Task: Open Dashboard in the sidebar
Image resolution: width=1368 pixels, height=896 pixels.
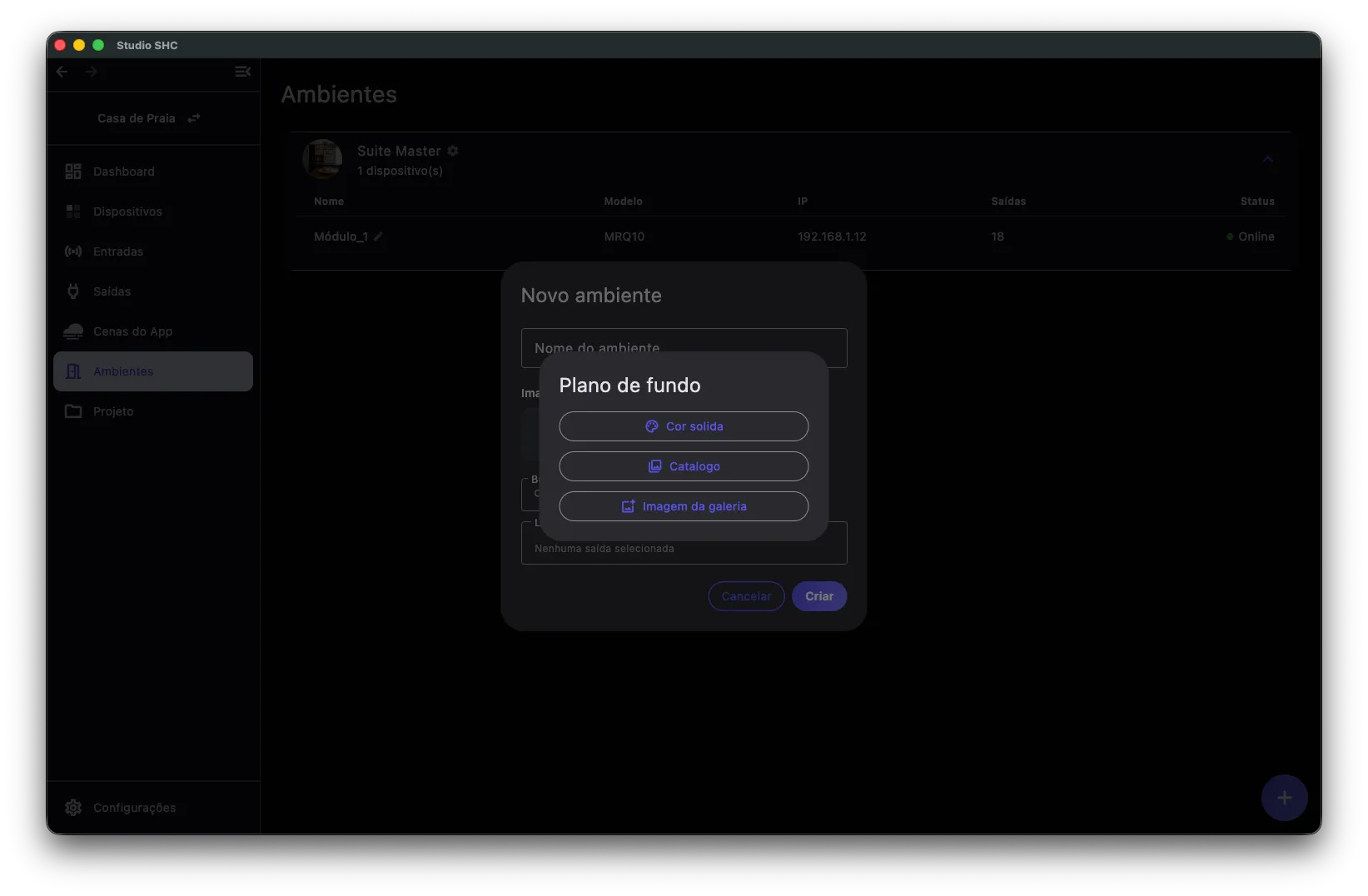Action: (153, 172)
